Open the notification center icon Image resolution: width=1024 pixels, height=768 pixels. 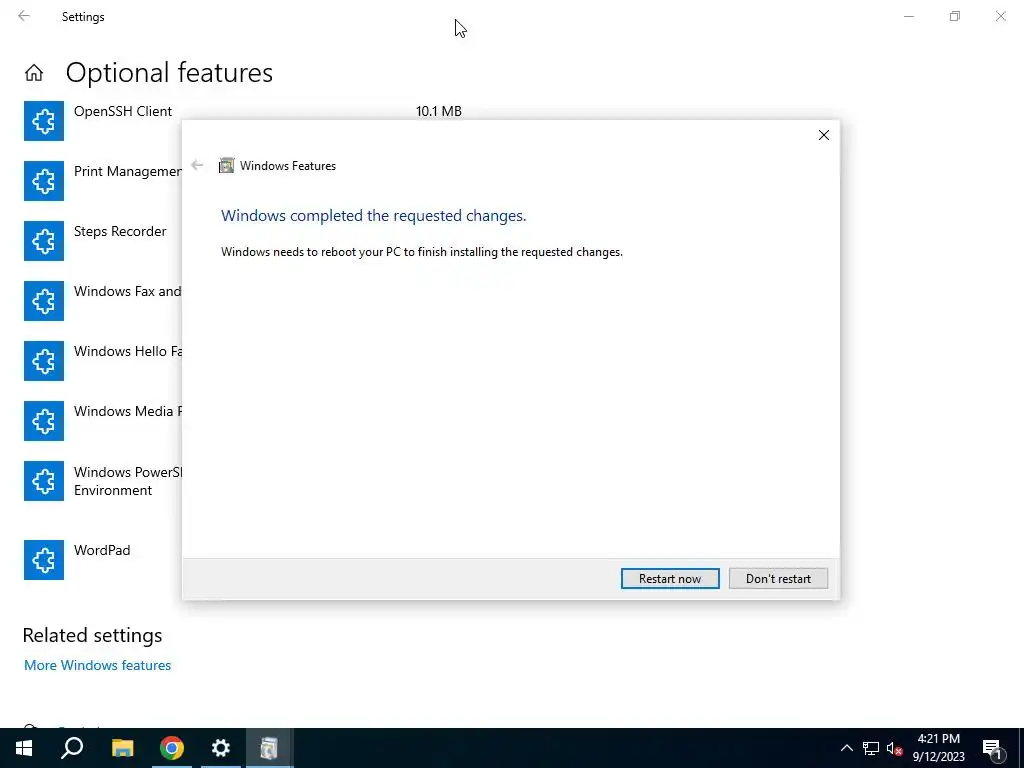point(993,748)
